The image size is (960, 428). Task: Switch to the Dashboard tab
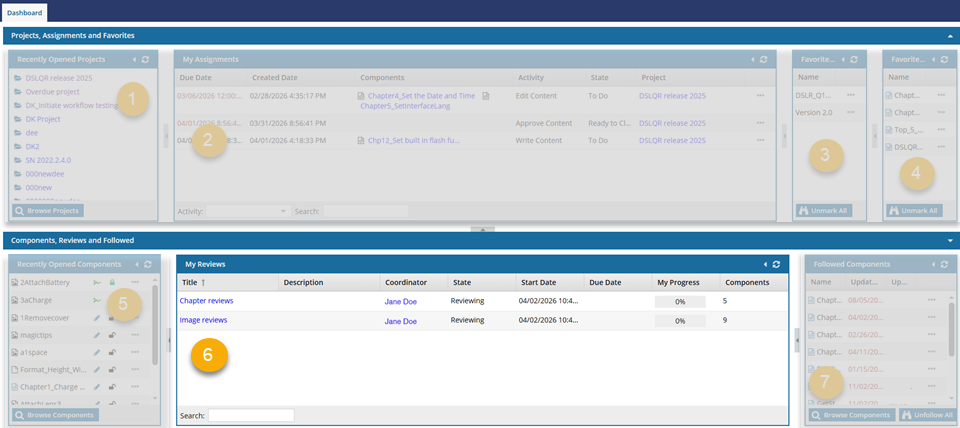point(24,12)
